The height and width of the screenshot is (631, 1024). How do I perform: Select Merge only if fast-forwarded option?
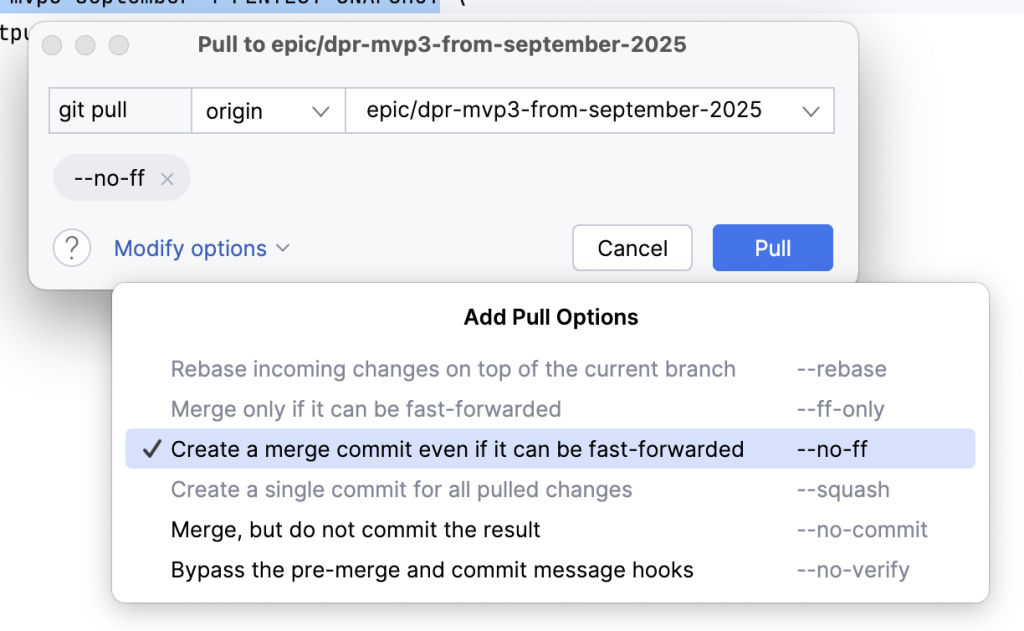tap(366, 409)
